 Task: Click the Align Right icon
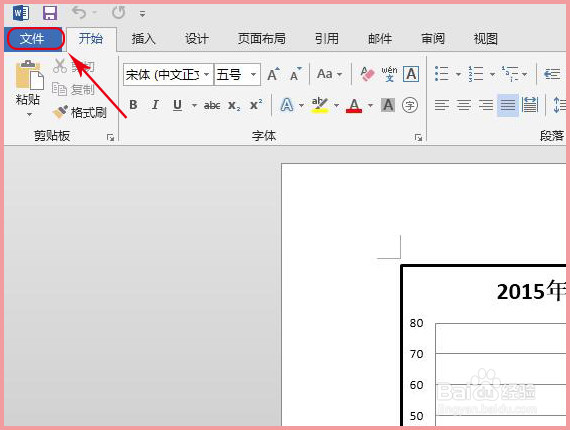(486, 105)
